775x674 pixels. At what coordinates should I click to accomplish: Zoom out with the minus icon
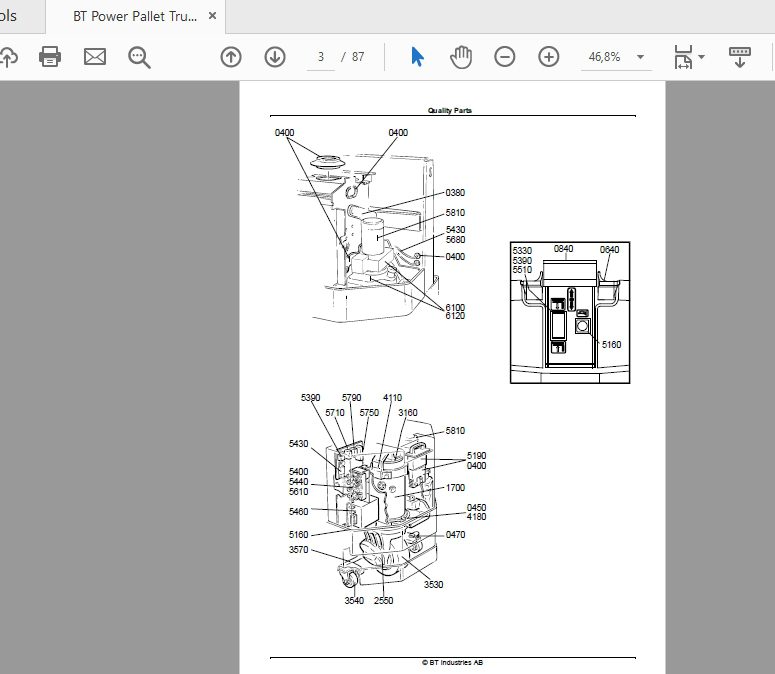(x=505, y=57)
